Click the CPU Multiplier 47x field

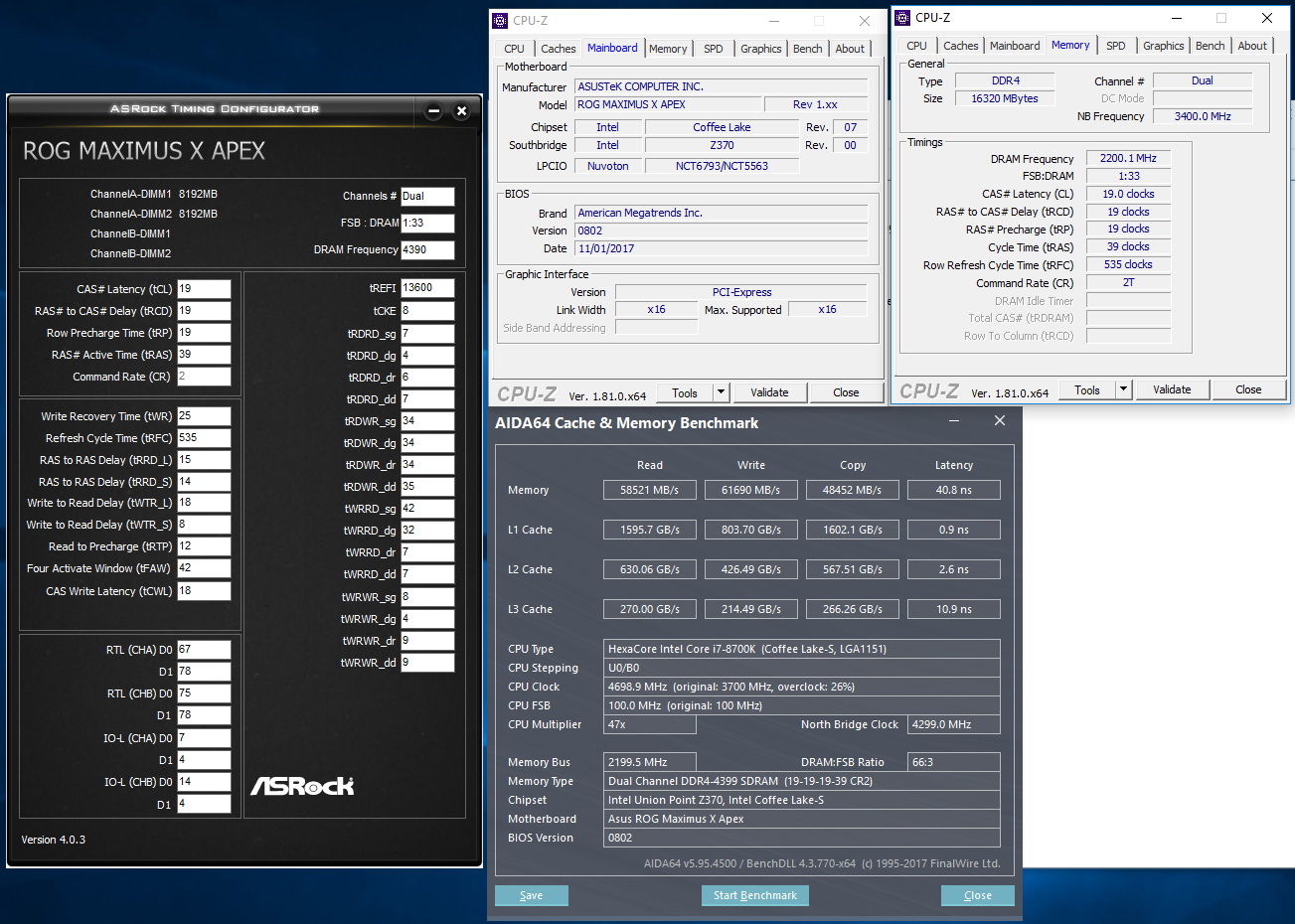650,724
